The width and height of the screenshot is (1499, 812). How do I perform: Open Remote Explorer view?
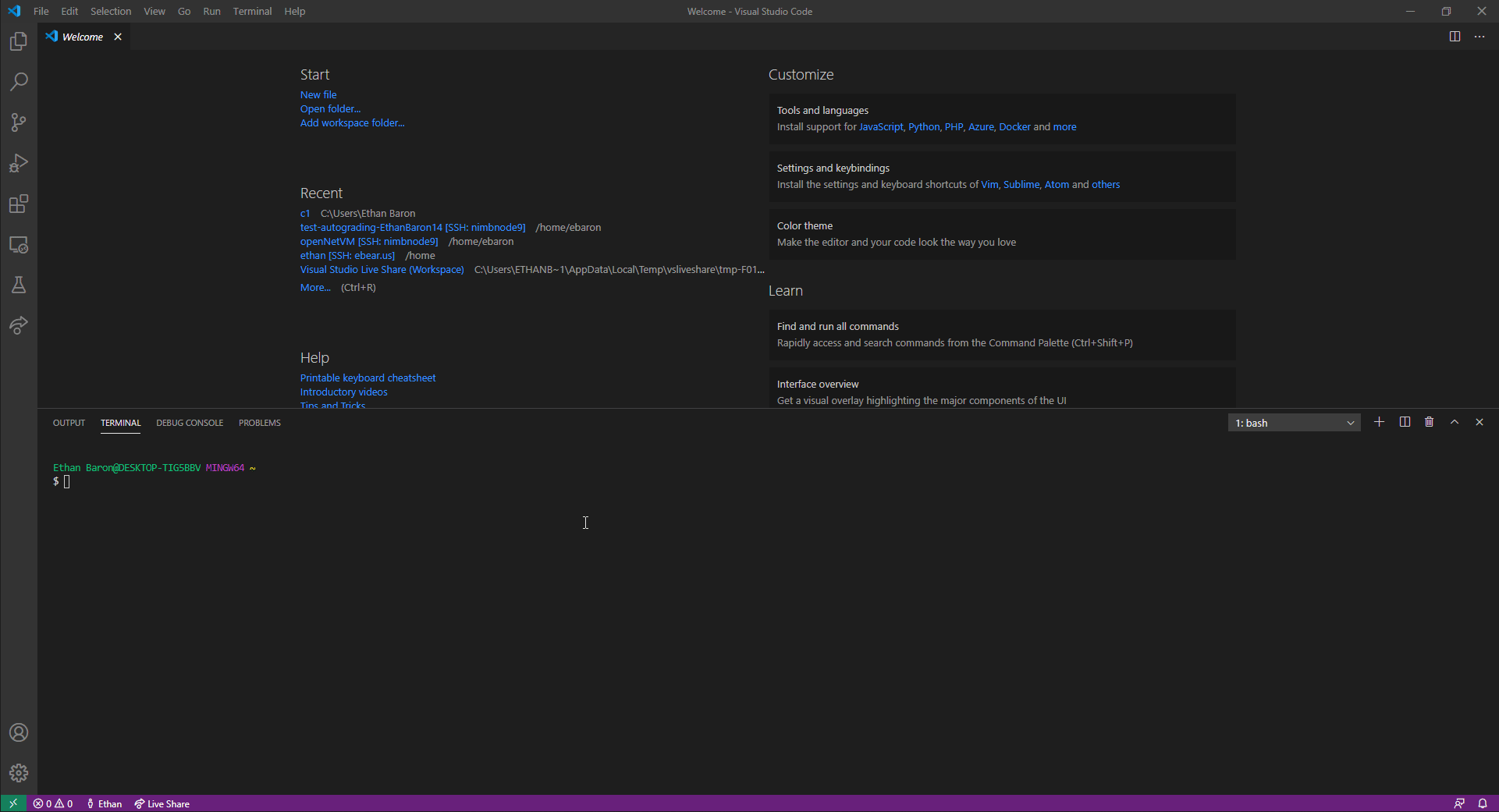(x=19, y=245)
